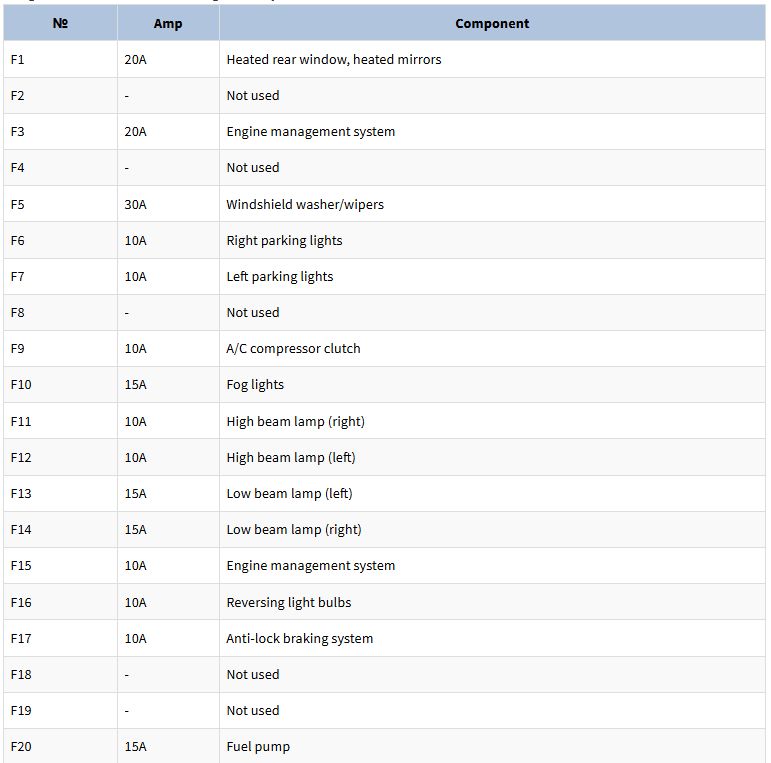Click the F20 fuse number cell
Screen dimensions: 771x763
tap(60, 746)
